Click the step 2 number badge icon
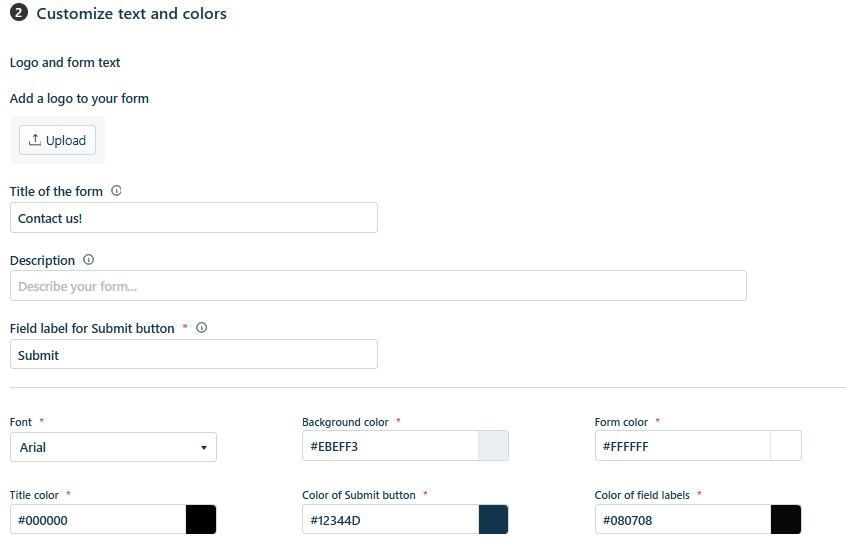Screen dimensions: 846x540 pos(18,14)
